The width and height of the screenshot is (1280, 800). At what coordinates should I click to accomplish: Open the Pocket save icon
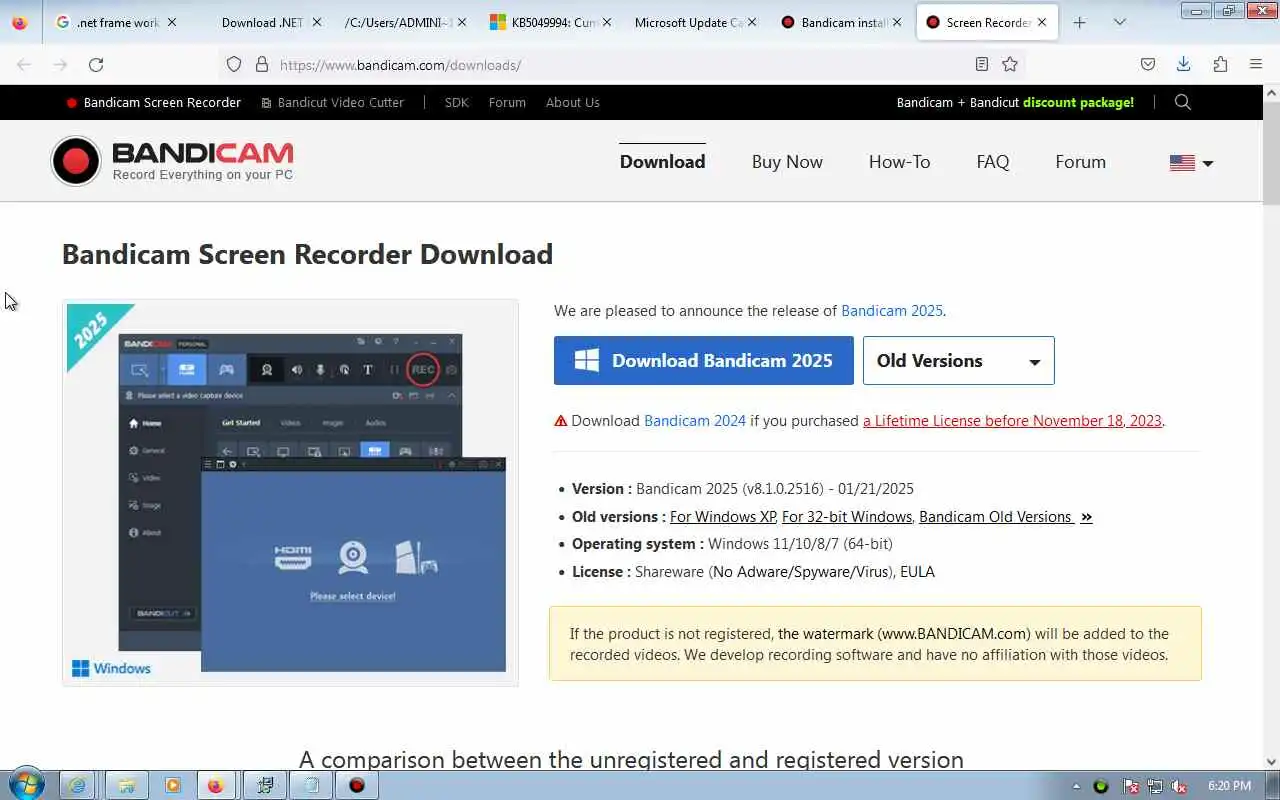tap(1148, 64)
